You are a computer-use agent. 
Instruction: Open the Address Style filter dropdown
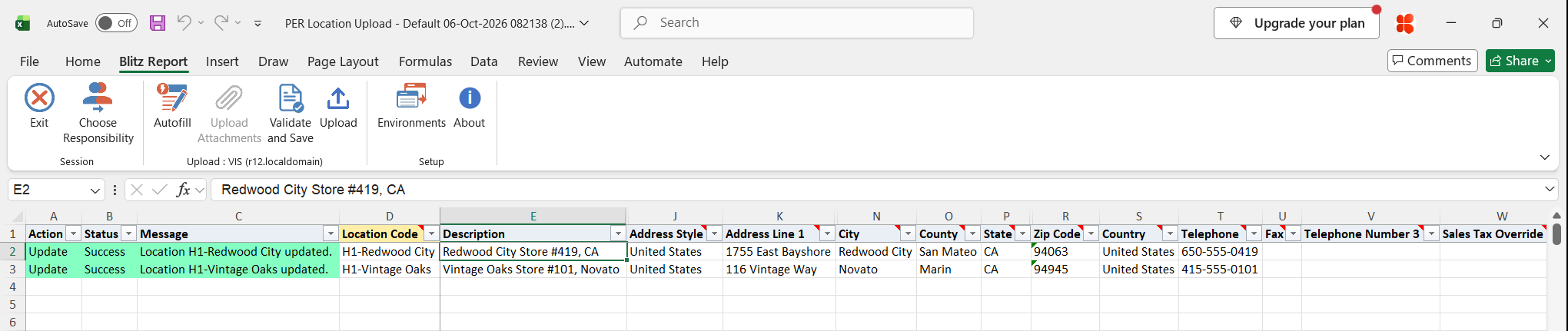tap(714, 233)
